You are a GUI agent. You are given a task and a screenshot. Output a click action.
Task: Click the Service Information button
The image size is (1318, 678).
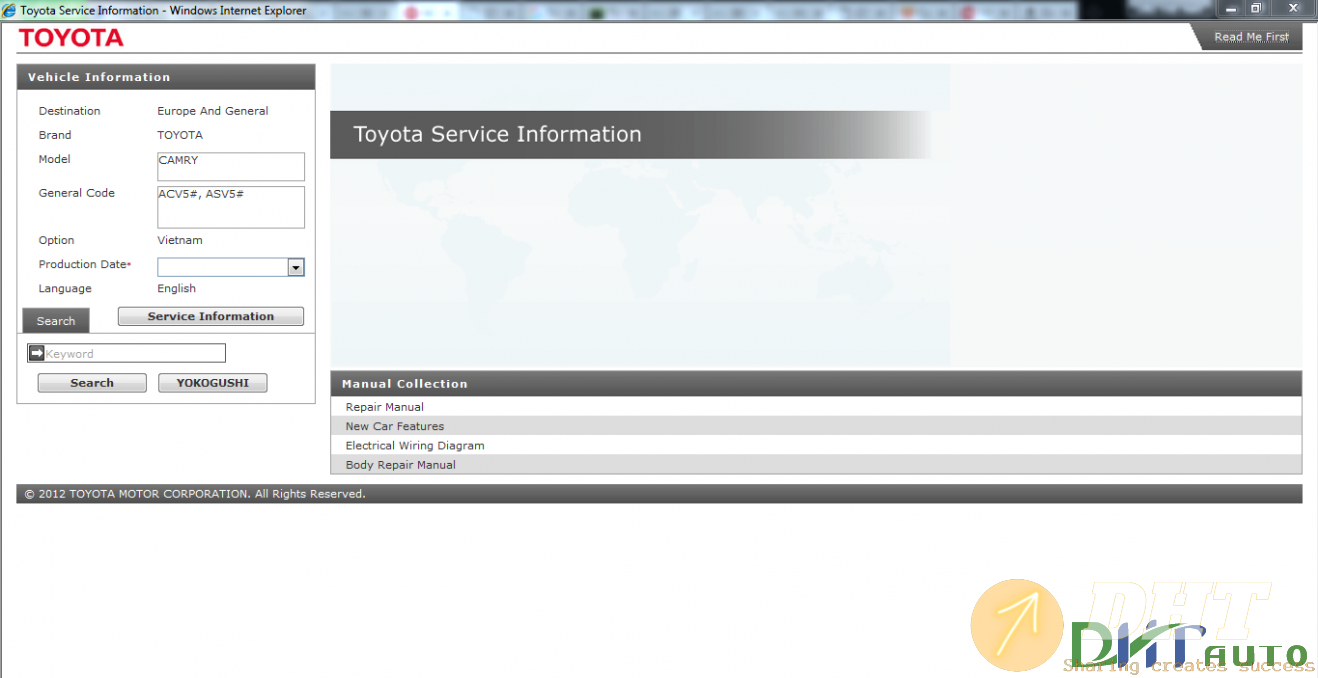tap(211, 316)
